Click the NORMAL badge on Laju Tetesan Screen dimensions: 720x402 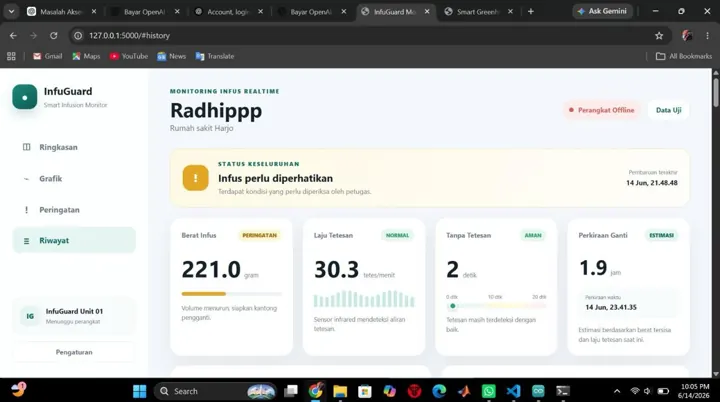point(397,235)
